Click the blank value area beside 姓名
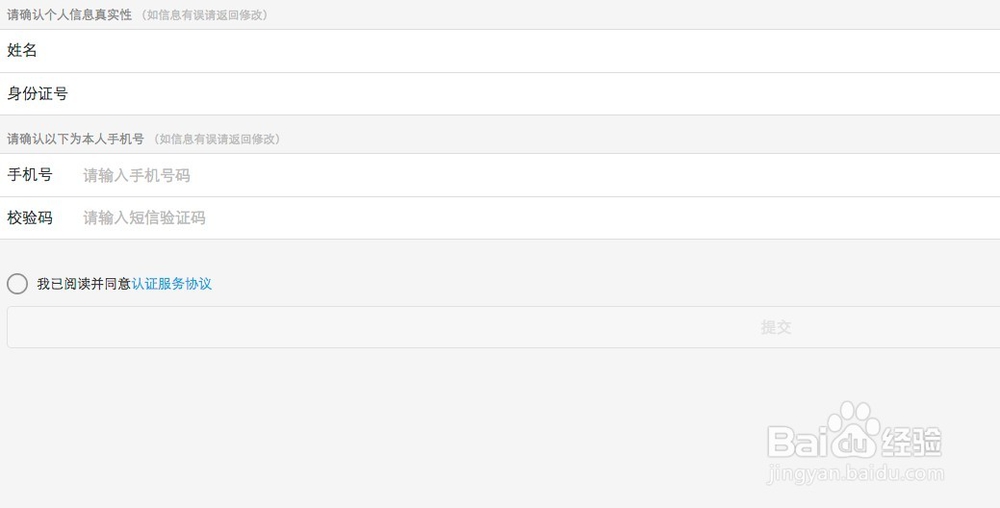This screenshot has height=508, width=1000. [500, 51]
